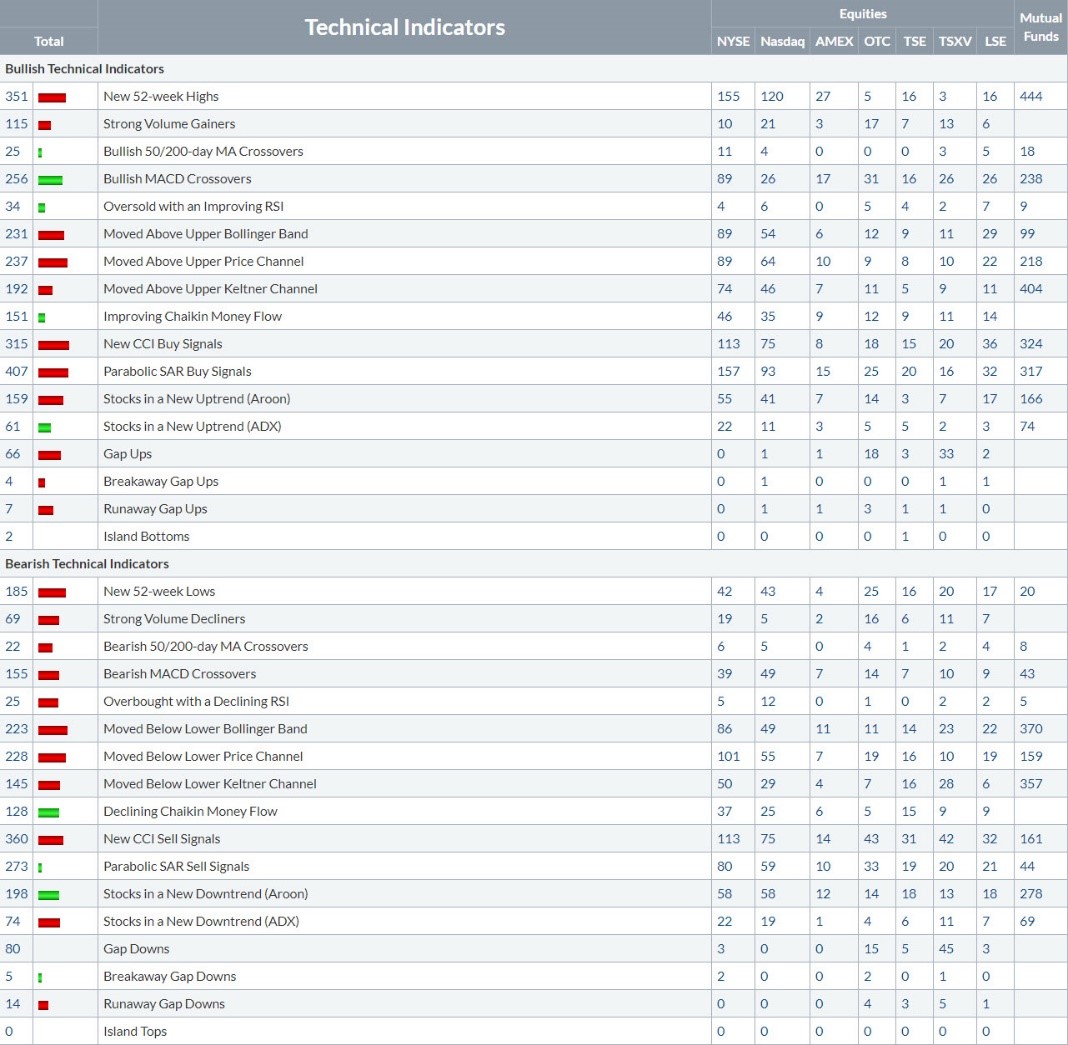1068x1045 pixels.
Task: Open the Island Tops indicator
Action: pos(135,1031)
